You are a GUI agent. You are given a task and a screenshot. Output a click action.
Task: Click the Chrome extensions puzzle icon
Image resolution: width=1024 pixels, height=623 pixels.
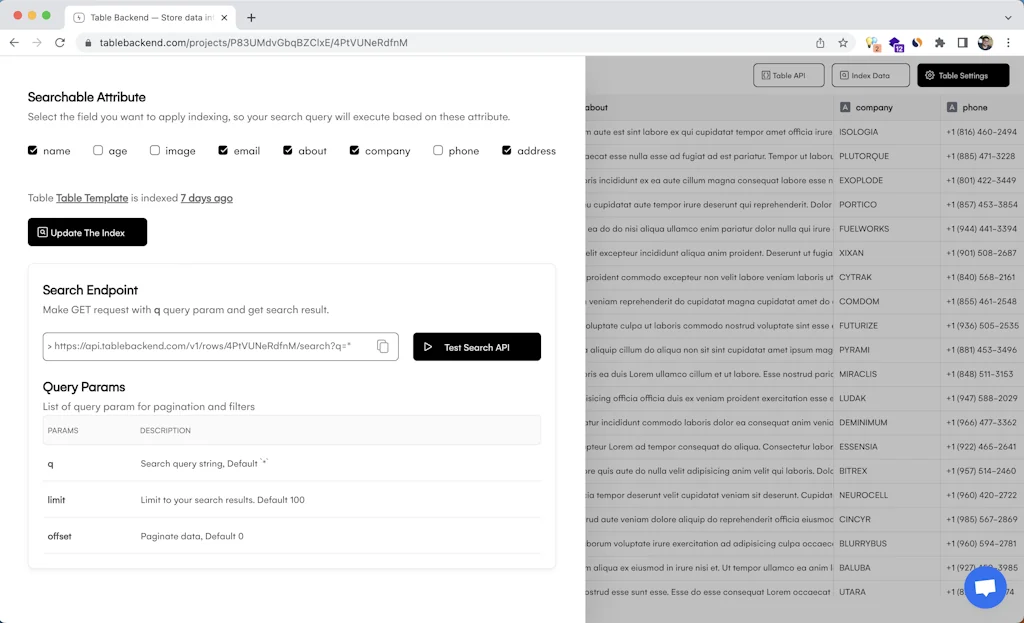939,43
